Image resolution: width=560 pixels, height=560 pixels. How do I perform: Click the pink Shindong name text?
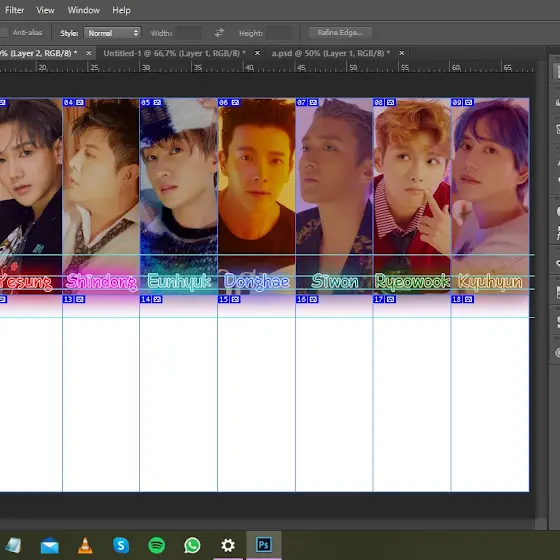(x=101, y=282)
